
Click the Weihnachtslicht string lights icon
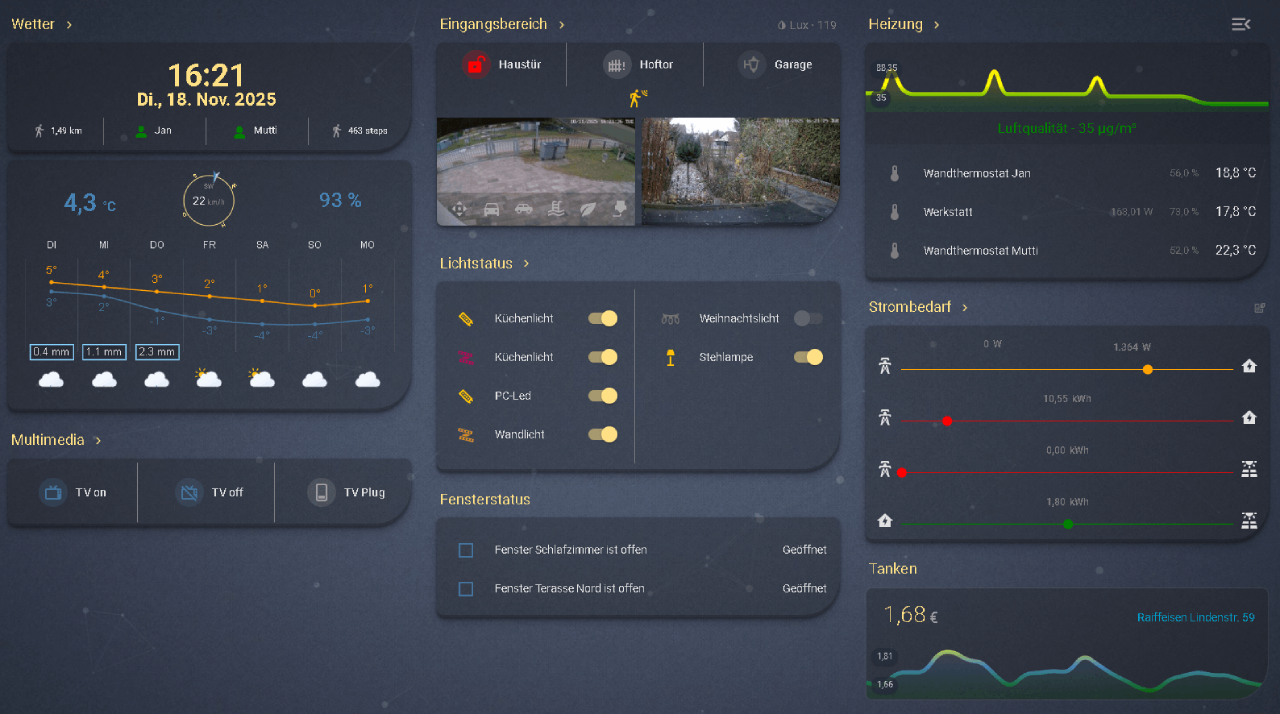(x=670, y=319)
